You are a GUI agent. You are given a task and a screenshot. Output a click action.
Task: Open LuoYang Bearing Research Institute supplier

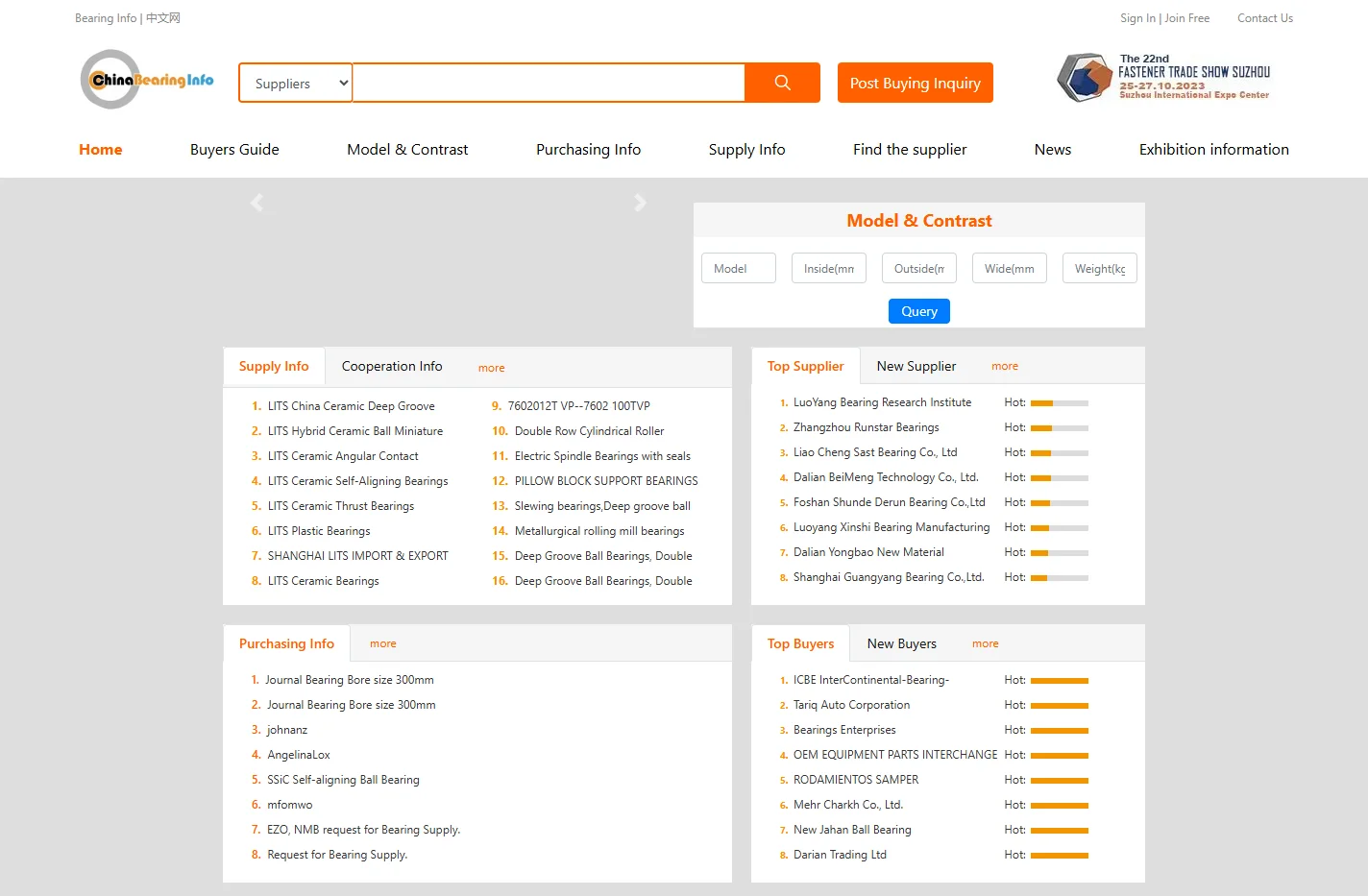pyautogui.click(x=882, y=402)
